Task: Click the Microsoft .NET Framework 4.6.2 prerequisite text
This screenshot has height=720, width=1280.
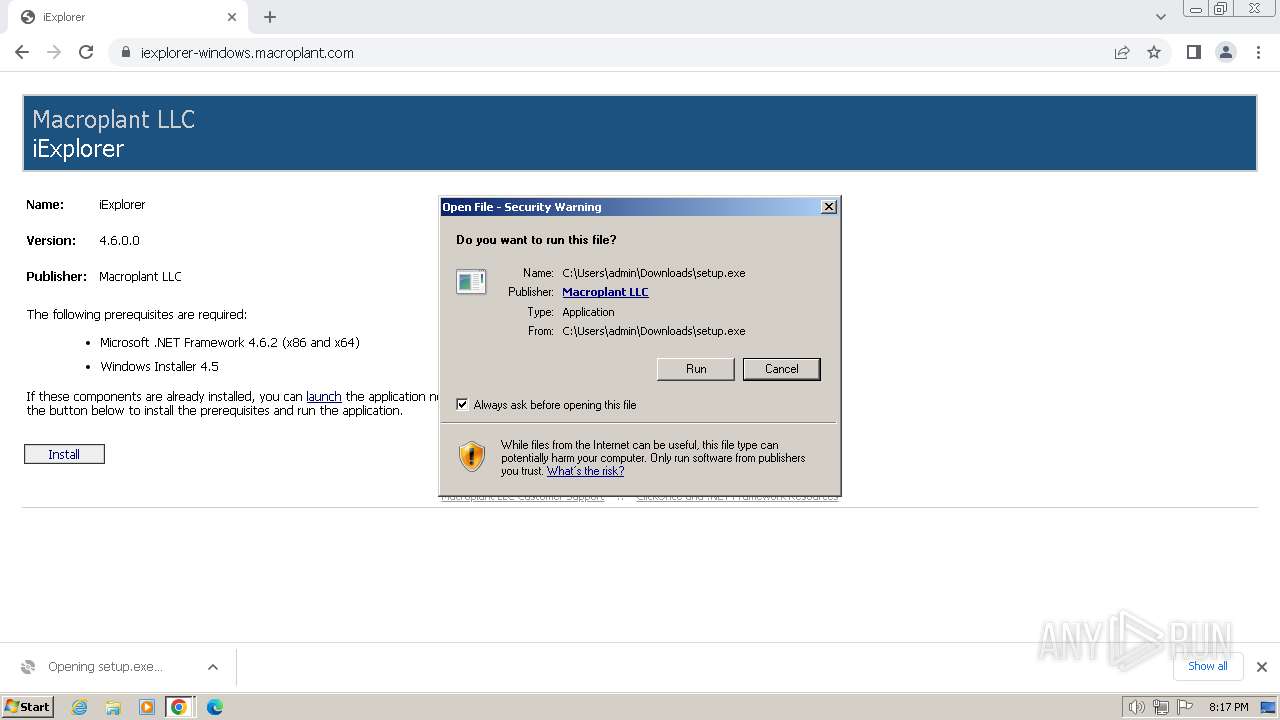Action: coord(229,342)
